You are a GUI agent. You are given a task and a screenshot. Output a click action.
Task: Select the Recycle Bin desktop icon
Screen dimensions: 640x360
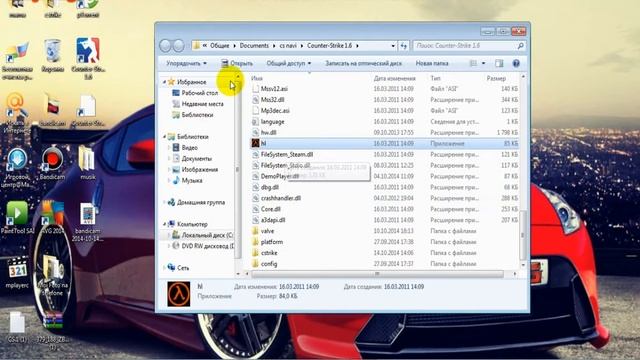53,56
